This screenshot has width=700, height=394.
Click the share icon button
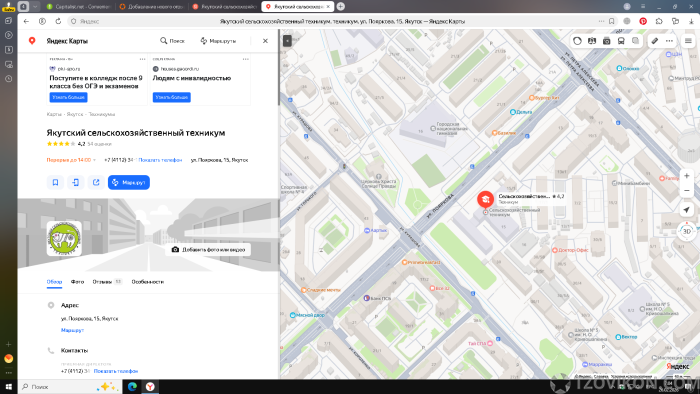(x=96, y=182)
